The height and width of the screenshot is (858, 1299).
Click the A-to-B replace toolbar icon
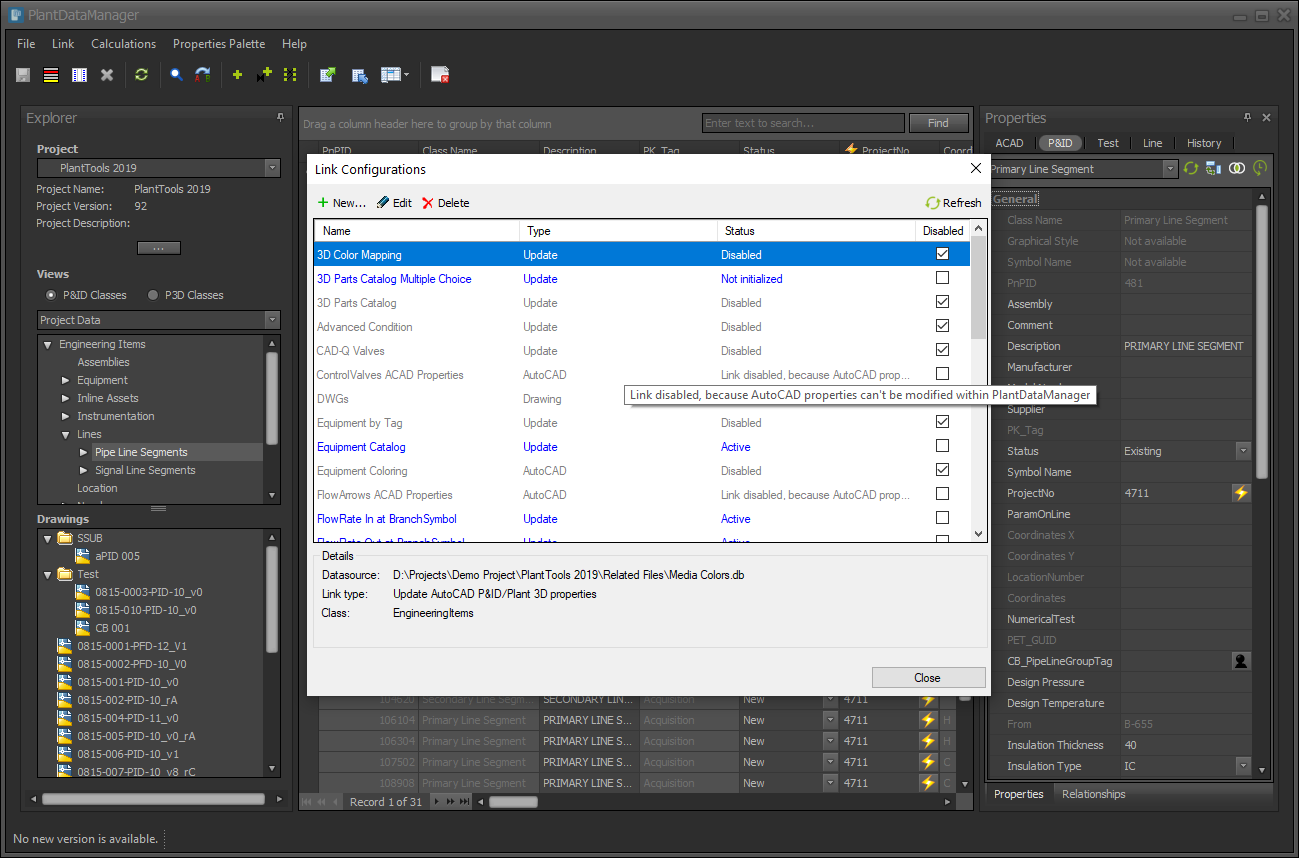click(203, 75)
